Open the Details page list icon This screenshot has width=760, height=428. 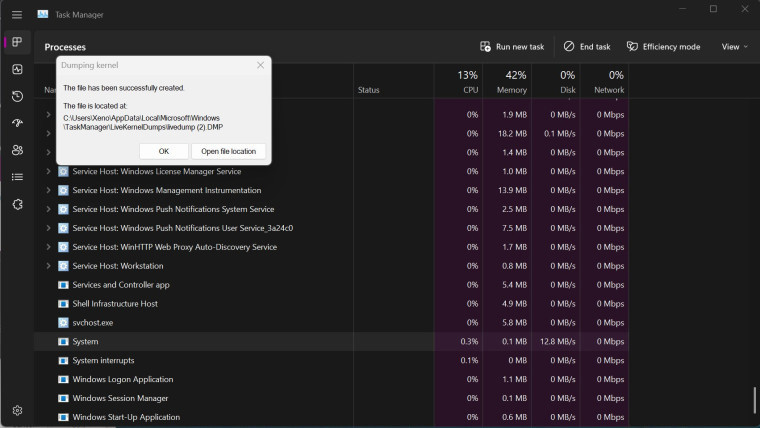17,177
